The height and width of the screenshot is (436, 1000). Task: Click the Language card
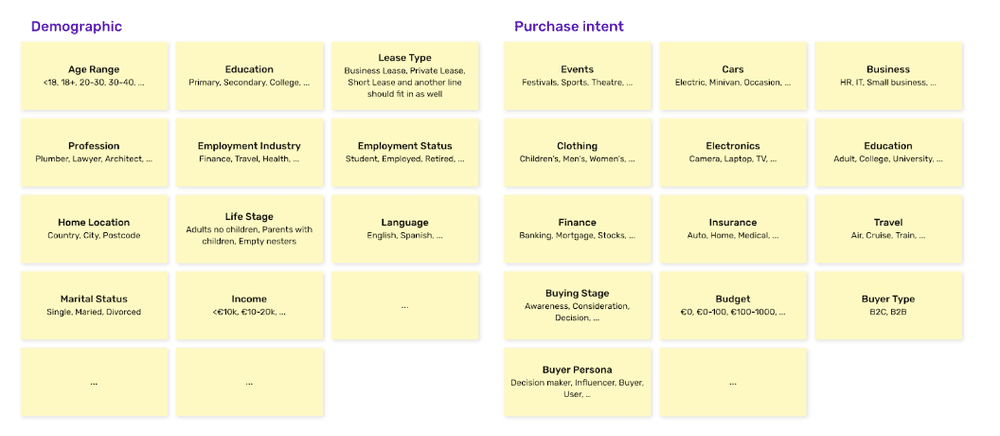pos(405,229)
